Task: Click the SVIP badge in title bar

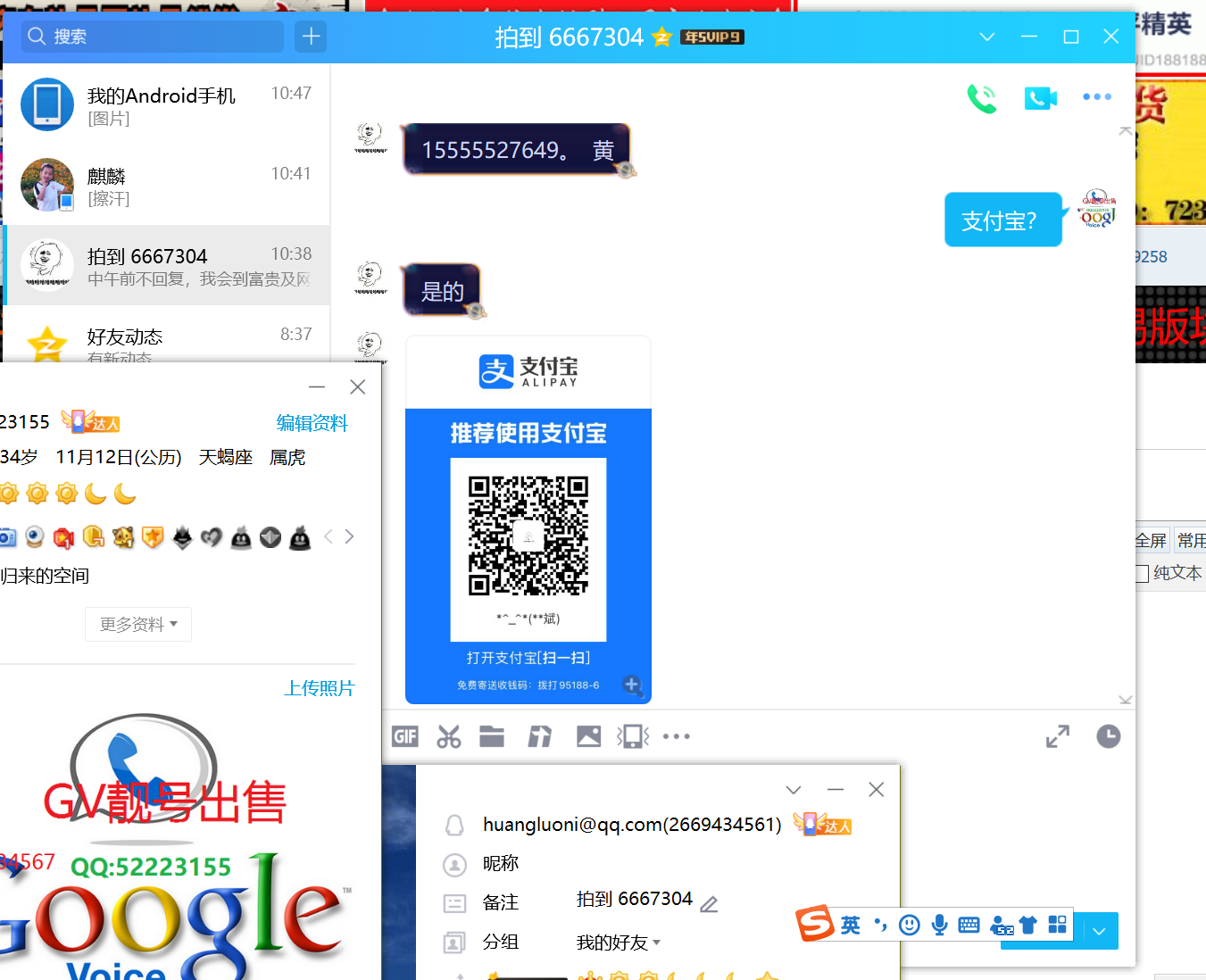Action: 712,37
